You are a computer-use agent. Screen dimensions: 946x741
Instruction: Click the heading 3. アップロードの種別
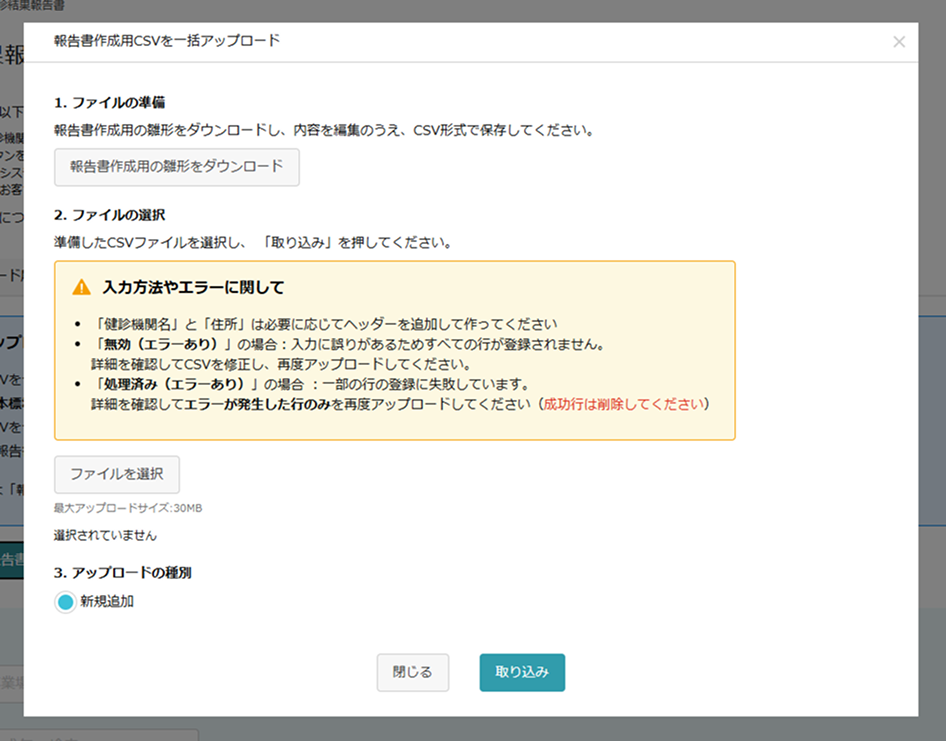122,572
